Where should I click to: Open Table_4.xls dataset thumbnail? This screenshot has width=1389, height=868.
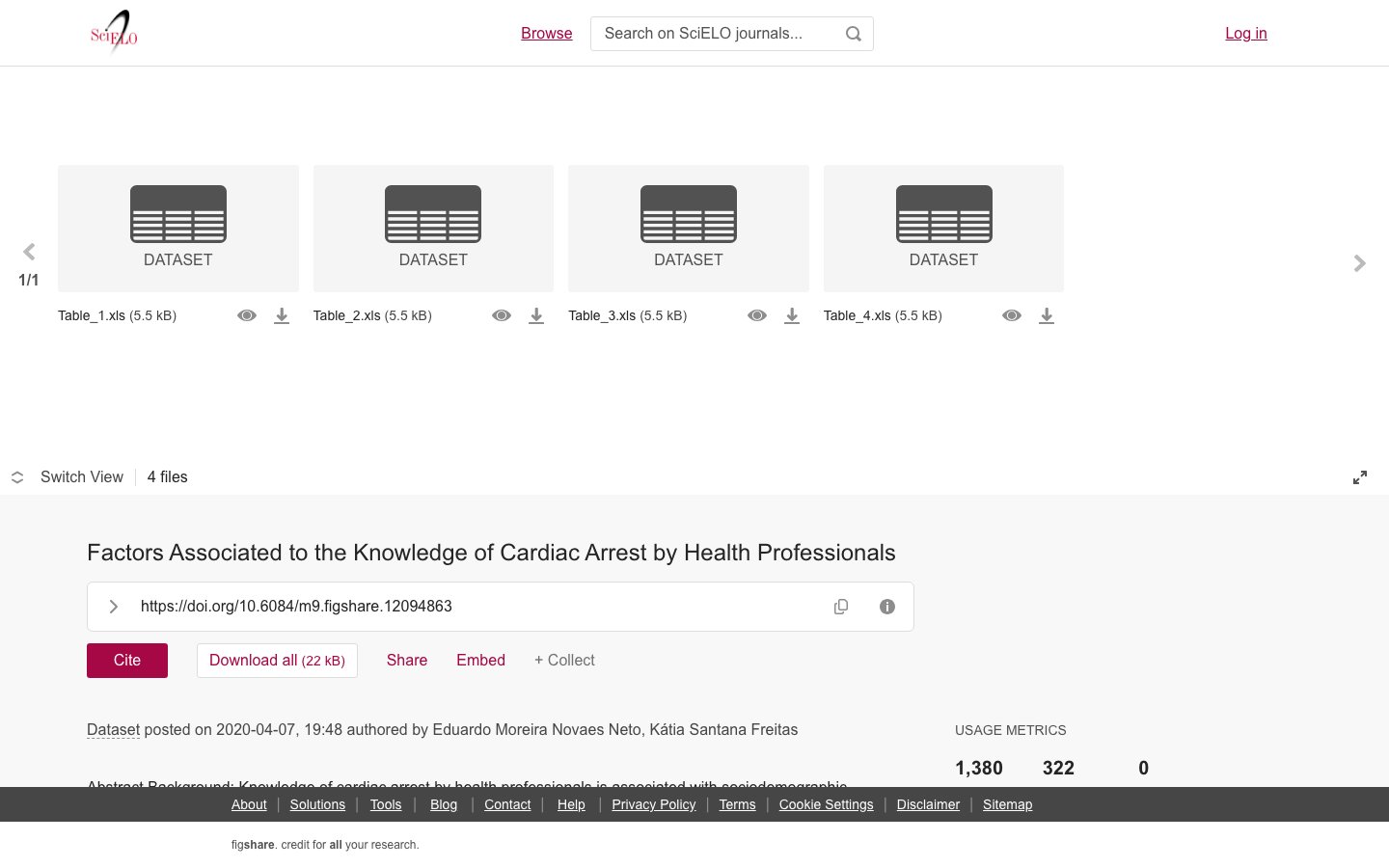tap(943, 229)
